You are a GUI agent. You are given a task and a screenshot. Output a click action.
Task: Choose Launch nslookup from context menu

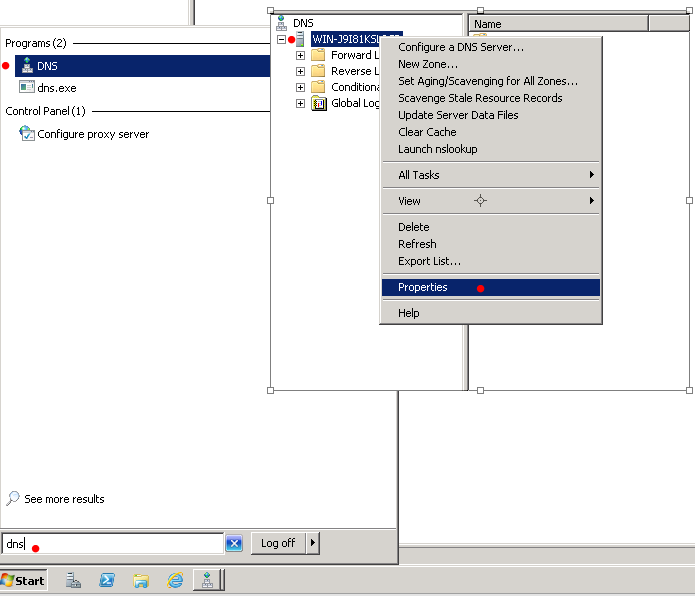[x=491, y=149]
